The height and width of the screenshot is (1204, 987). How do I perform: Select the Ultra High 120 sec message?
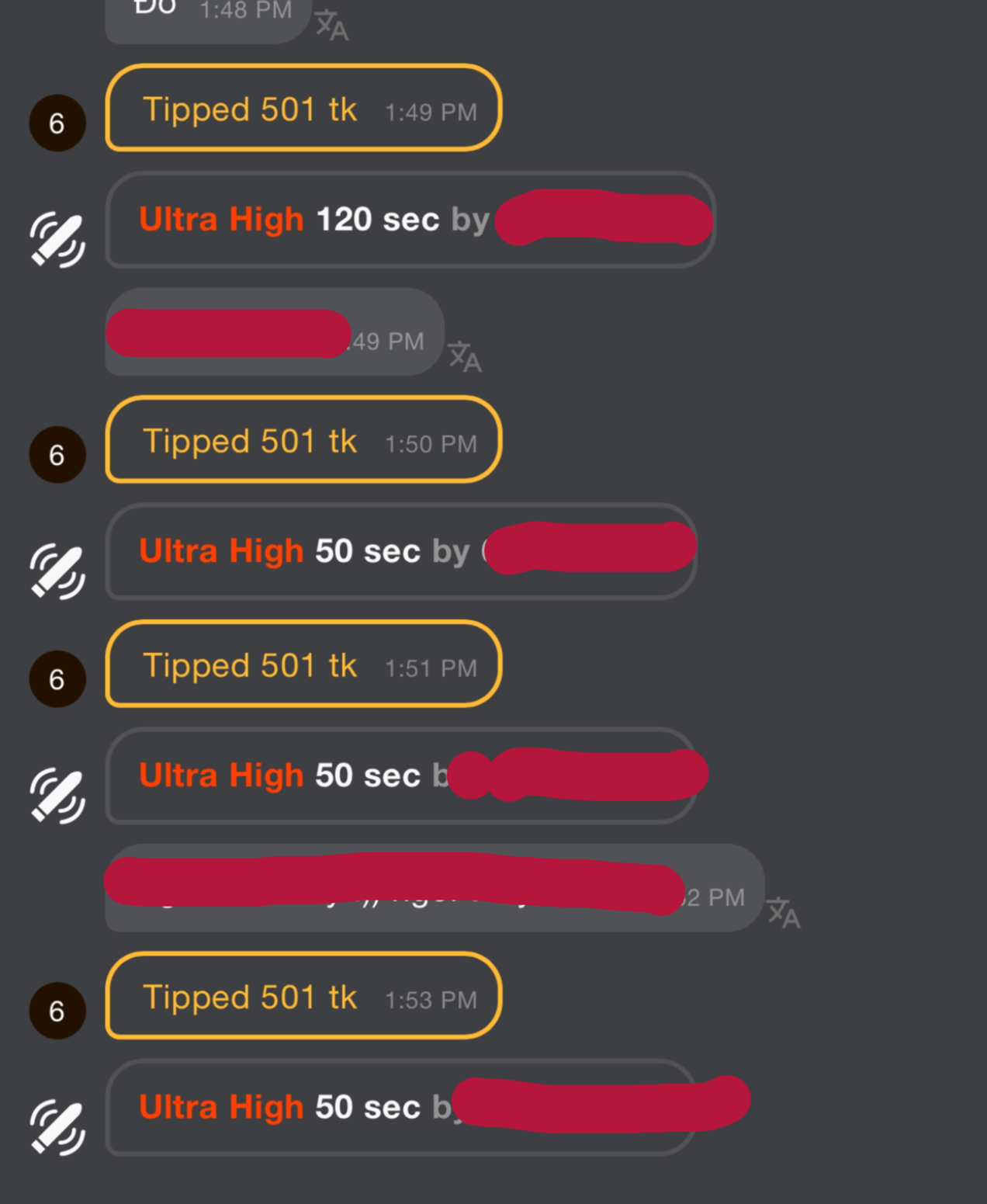[x=410, y=220]
